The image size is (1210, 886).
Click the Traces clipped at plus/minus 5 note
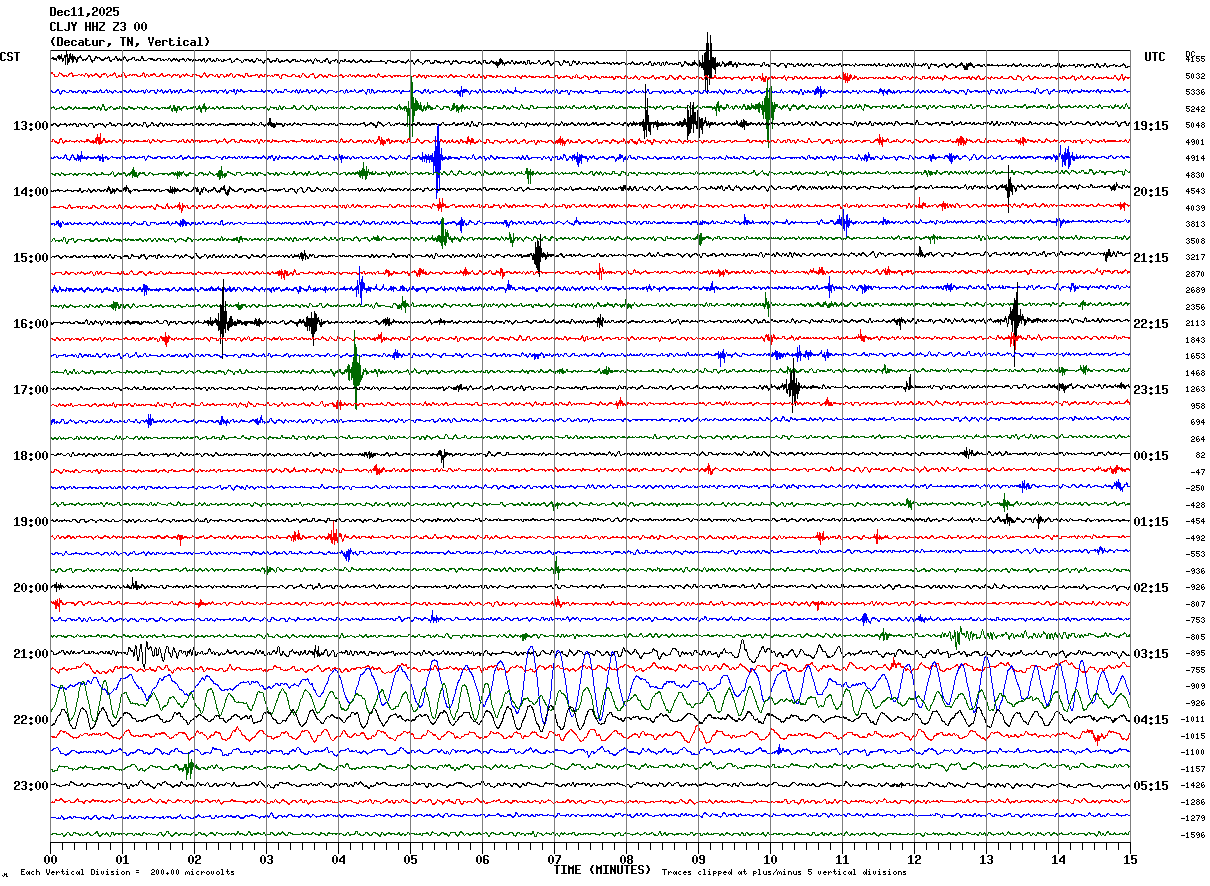coord(785,873)
